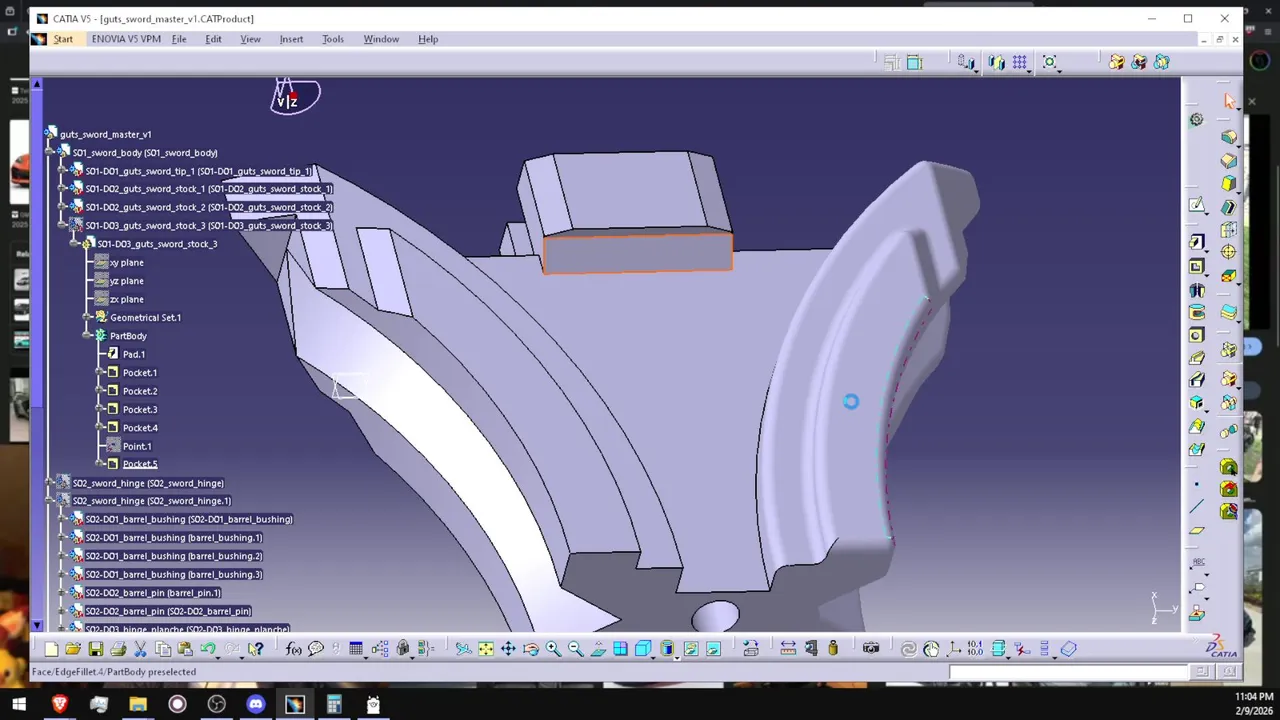Click the New document icon
The width and height of the screenshot is (1280, 720).
52,649
